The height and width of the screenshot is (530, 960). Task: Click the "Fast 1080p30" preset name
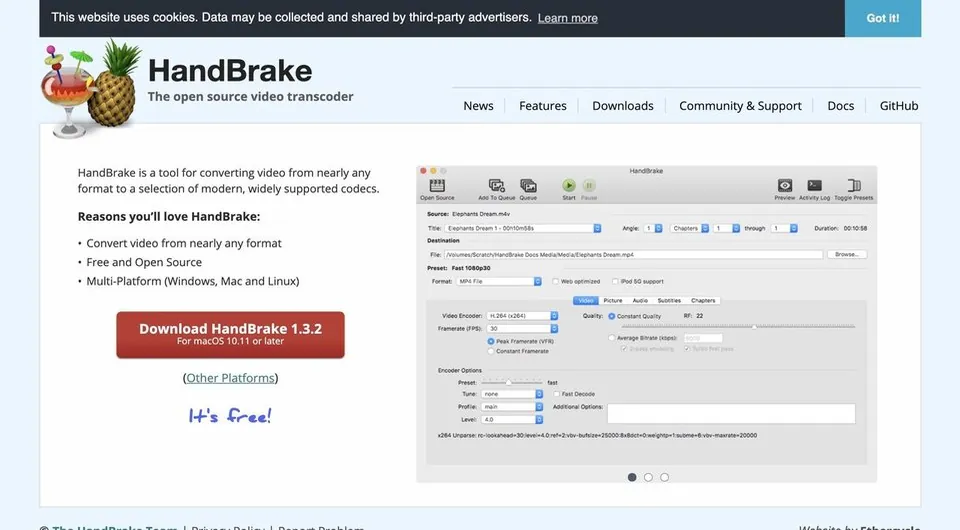[x=471, y=268]
